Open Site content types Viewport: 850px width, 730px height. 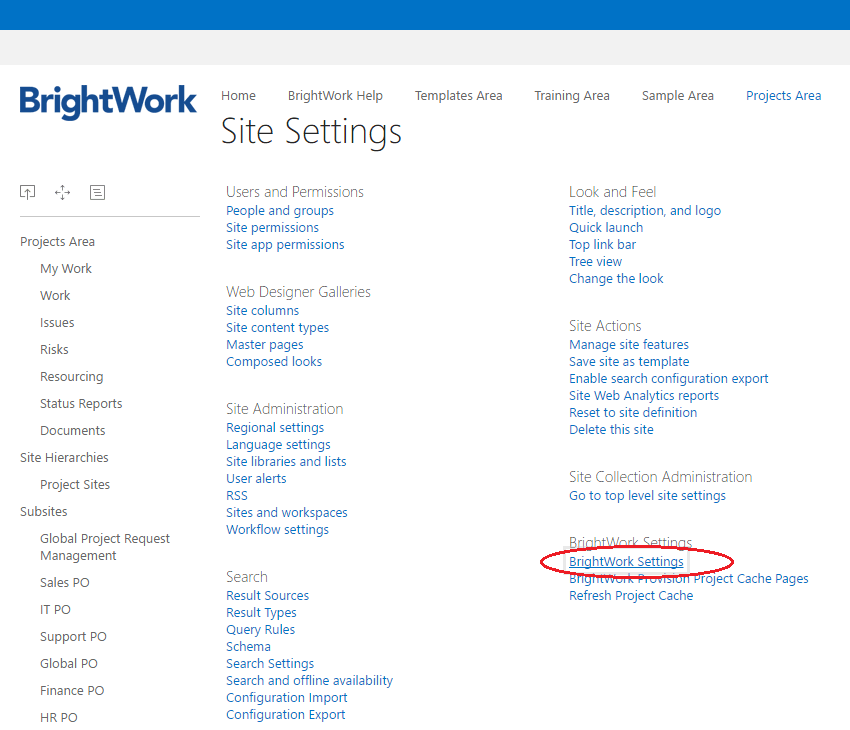pos(278,328)
